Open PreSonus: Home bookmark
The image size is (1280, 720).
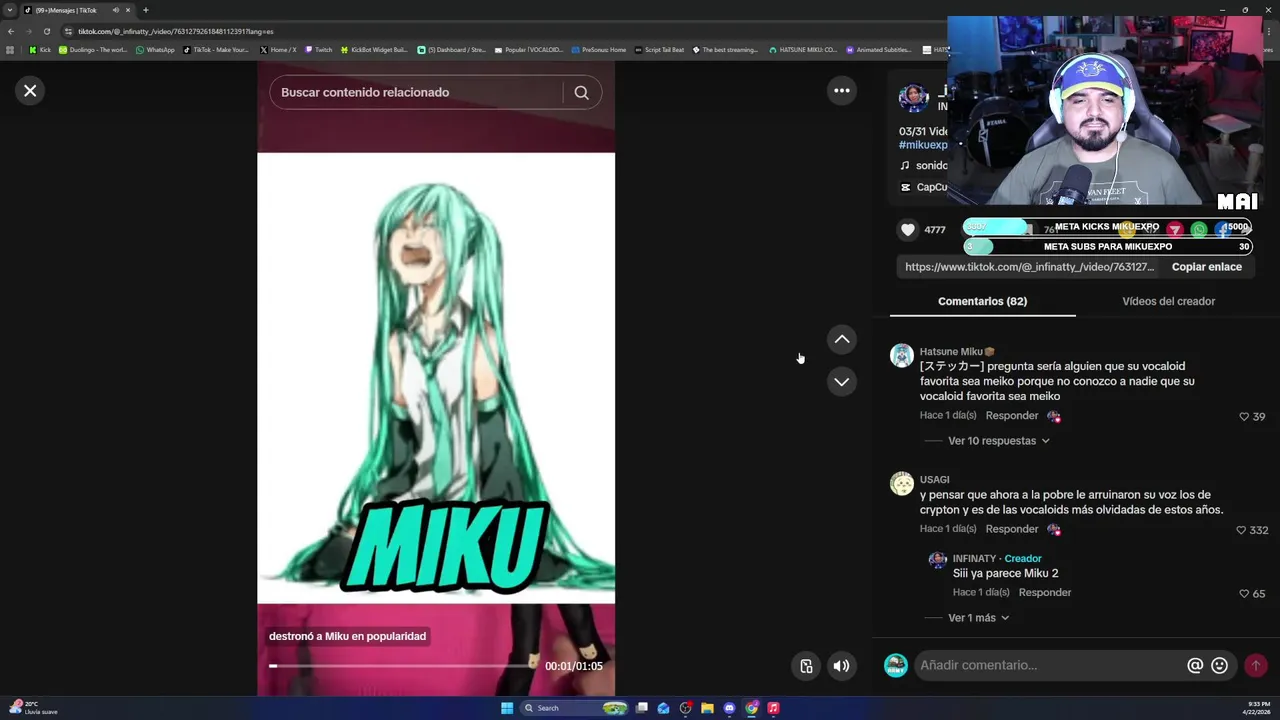pos(599,50)
